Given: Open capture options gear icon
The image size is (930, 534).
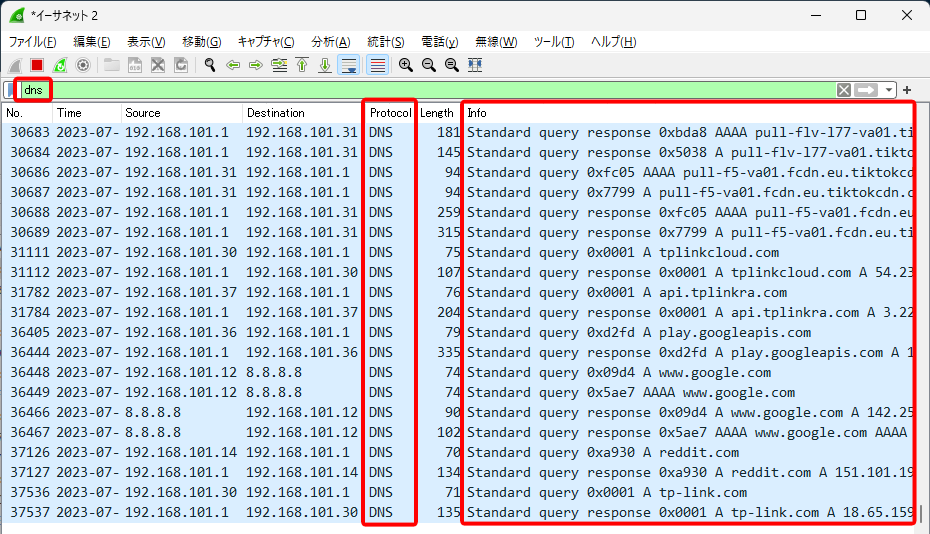Looking at the screenshot, I should click(x=83, y=65).
